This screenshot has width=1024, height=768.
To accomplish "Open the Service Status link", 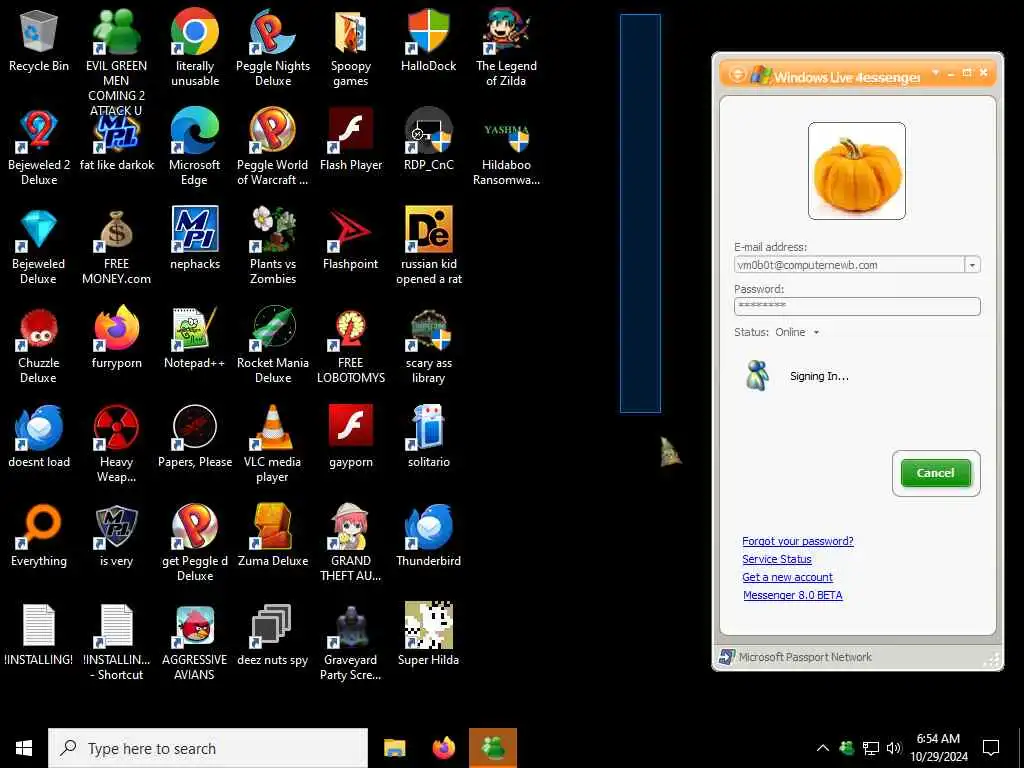I will pos(776,559).
